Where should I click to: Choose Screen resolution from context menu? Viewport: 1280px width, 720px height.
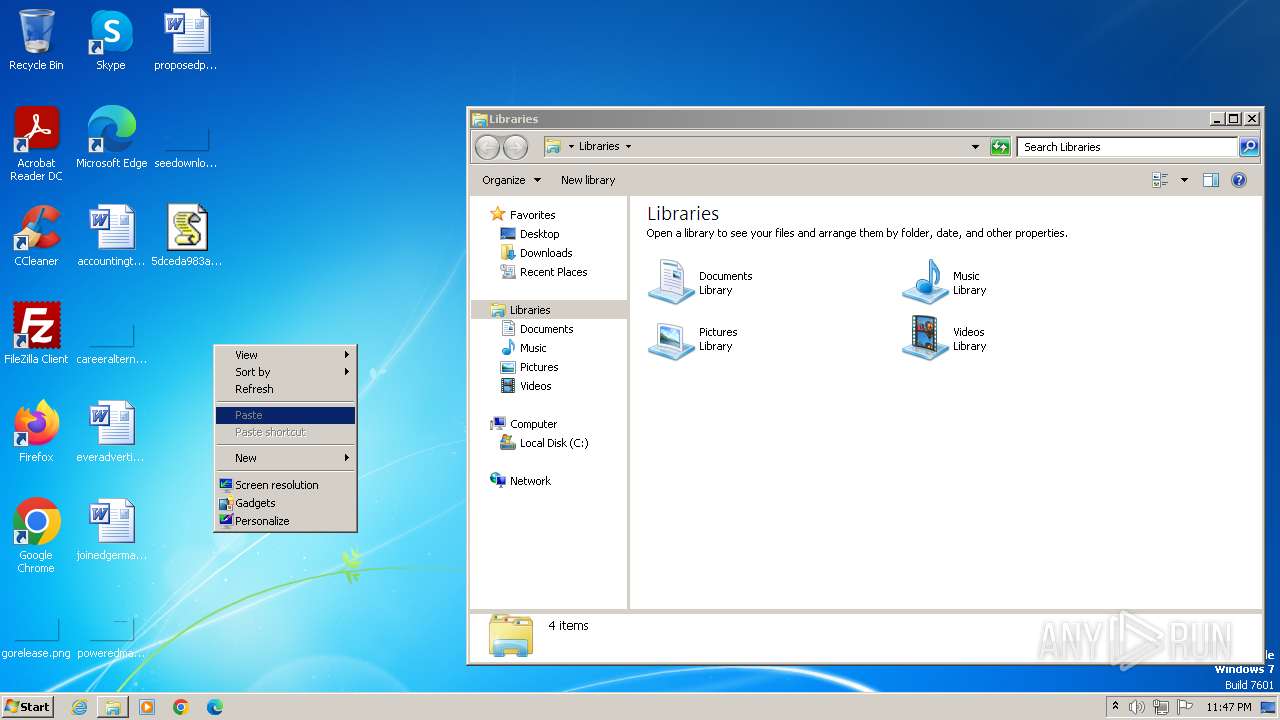285,485
